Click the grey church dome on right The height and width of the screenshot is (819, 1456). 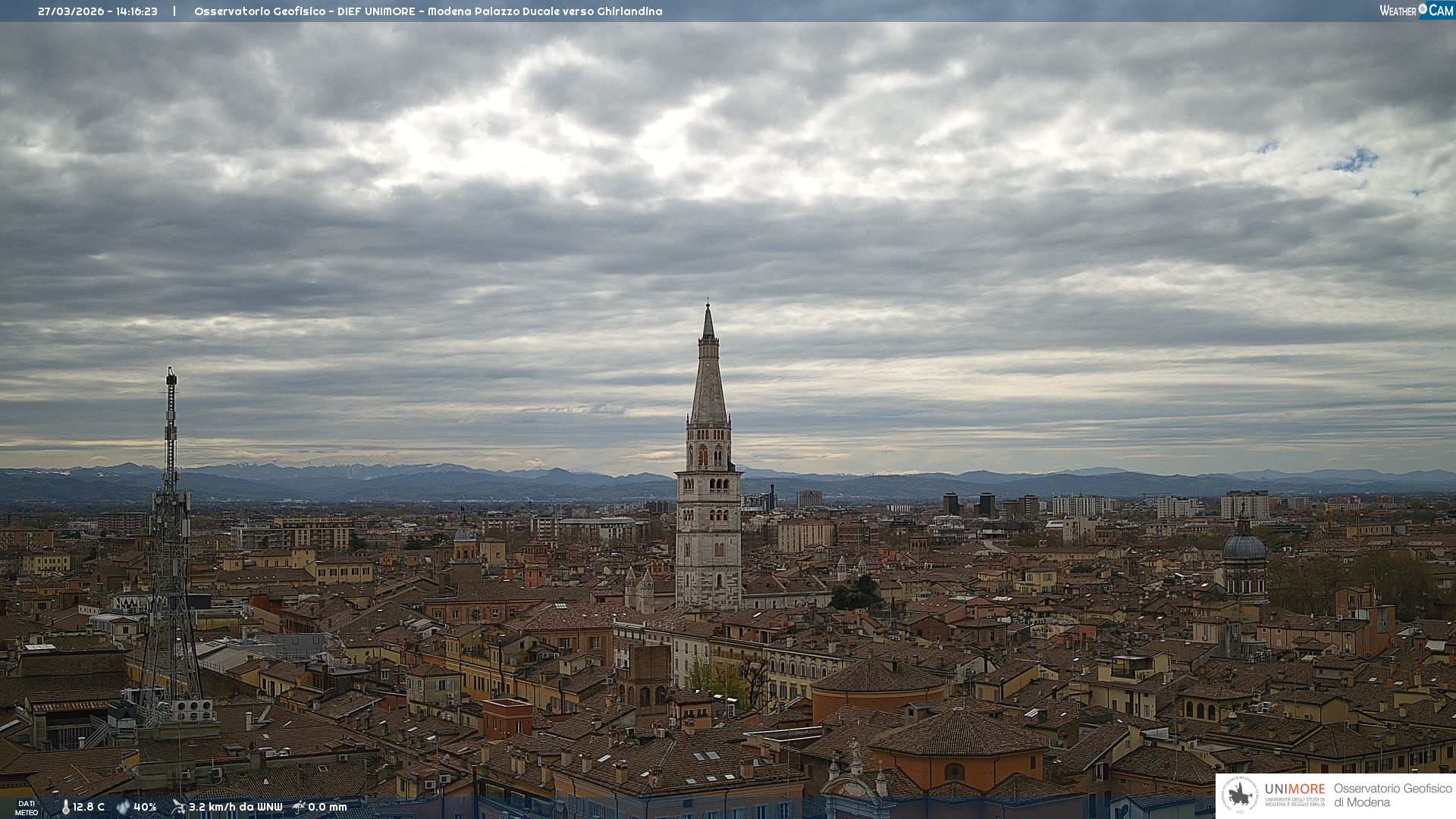1244,547
